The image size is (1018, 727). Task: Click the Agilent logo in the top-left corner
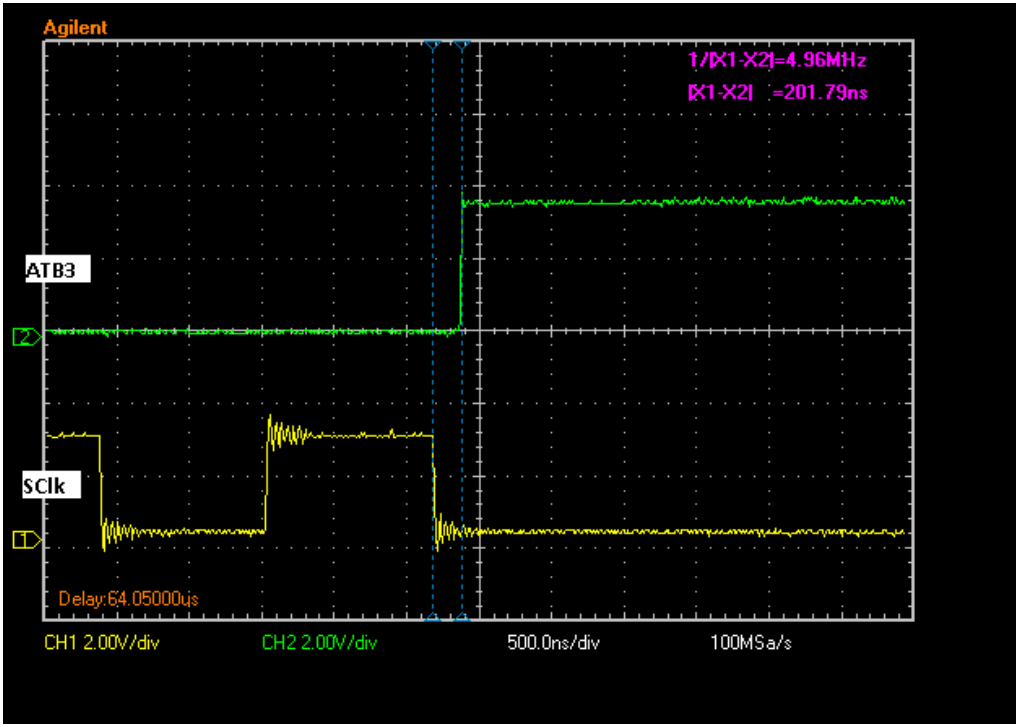[75, 28]
